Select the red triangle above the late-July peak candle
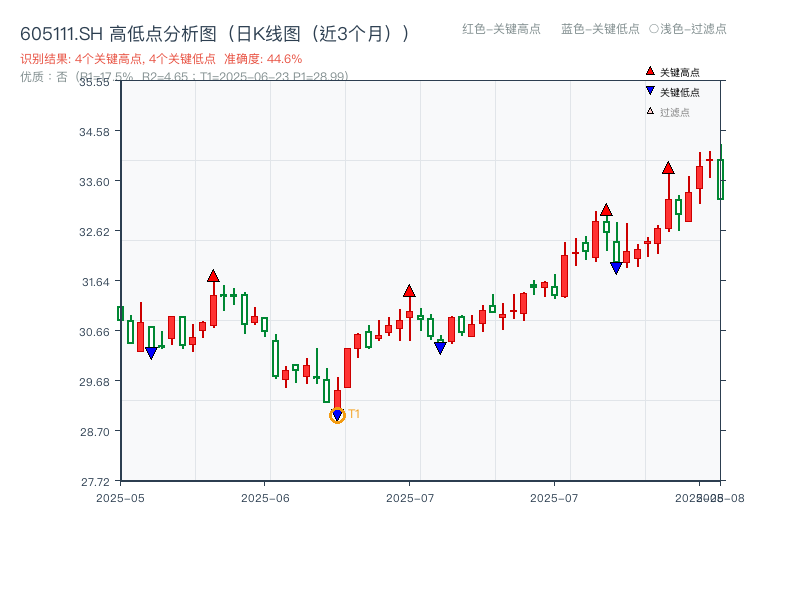The height and width of the screenshot is (600, 800). click(668, 168)
